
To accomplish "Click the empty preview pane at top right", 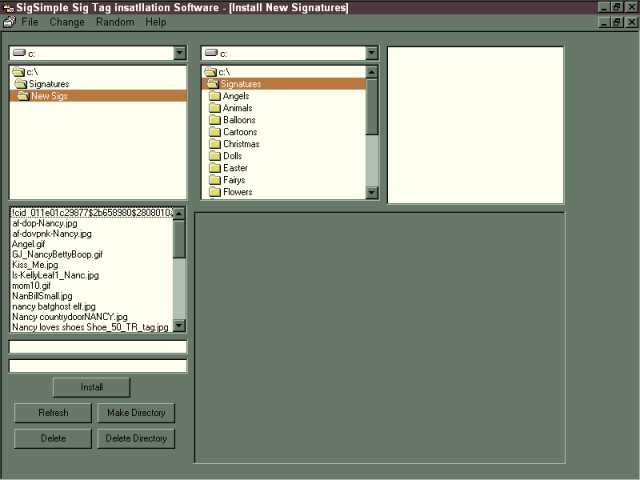I will (476, 125).
